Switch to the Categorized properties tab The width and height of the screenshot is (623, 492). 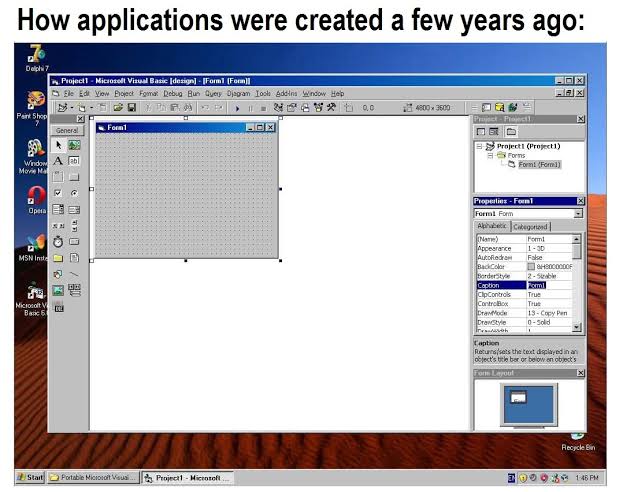tap(530, 227)
